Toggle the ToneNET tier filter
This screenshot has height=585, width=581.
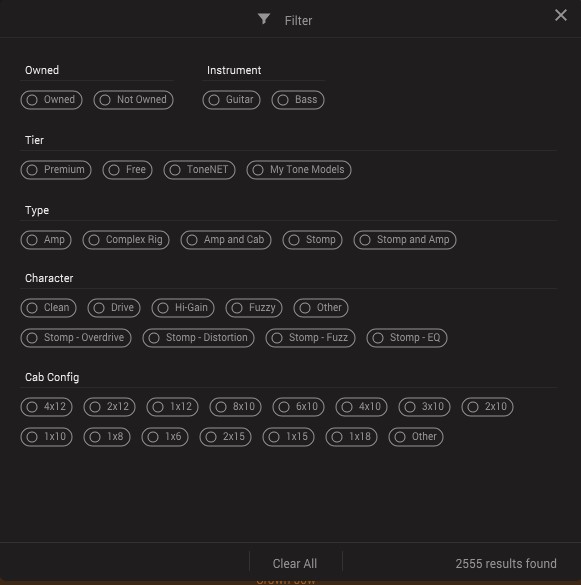tap(199, 170)
